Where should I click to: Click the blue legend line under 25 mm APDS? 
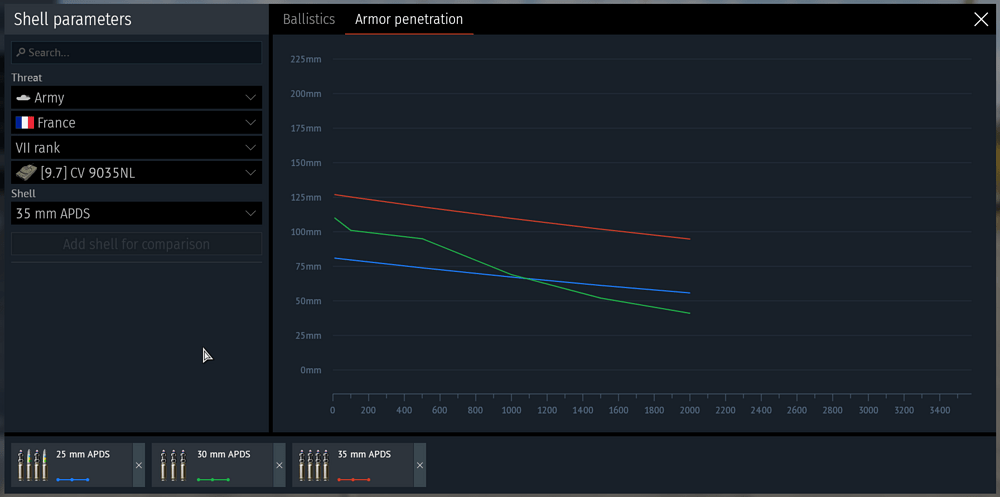(73, 480)
